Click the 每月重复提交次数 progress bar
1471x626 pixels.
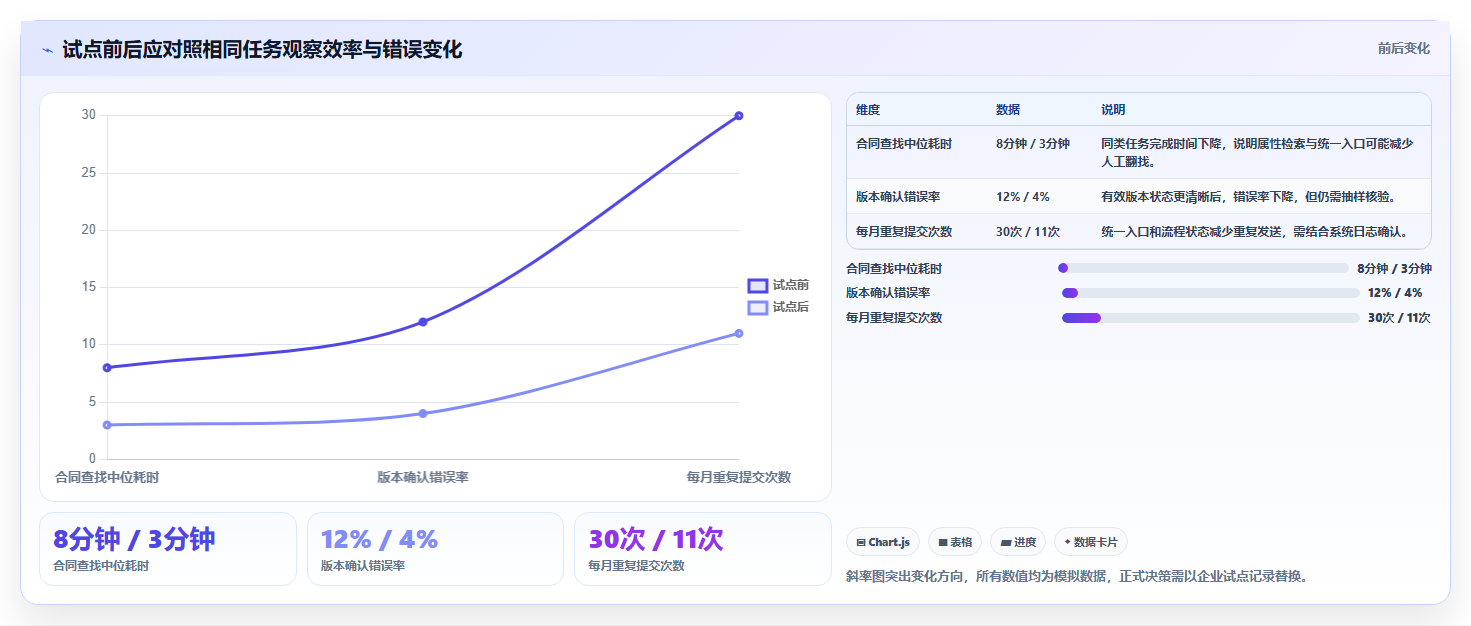pyautogui.click(x=1210, y=318)
